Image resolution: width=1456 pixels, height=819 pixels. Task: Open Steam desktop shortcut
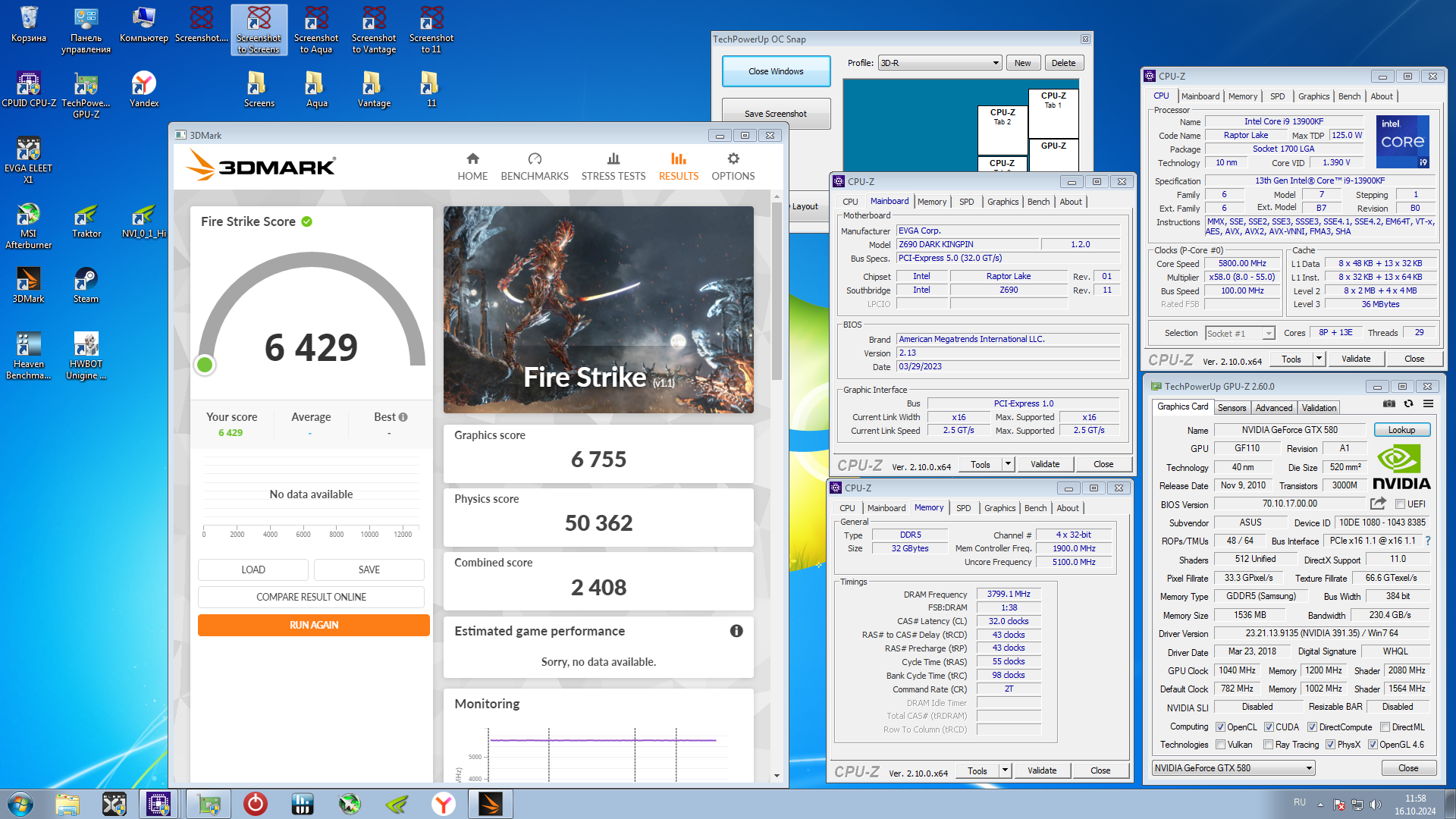click(x=86, y=286)
